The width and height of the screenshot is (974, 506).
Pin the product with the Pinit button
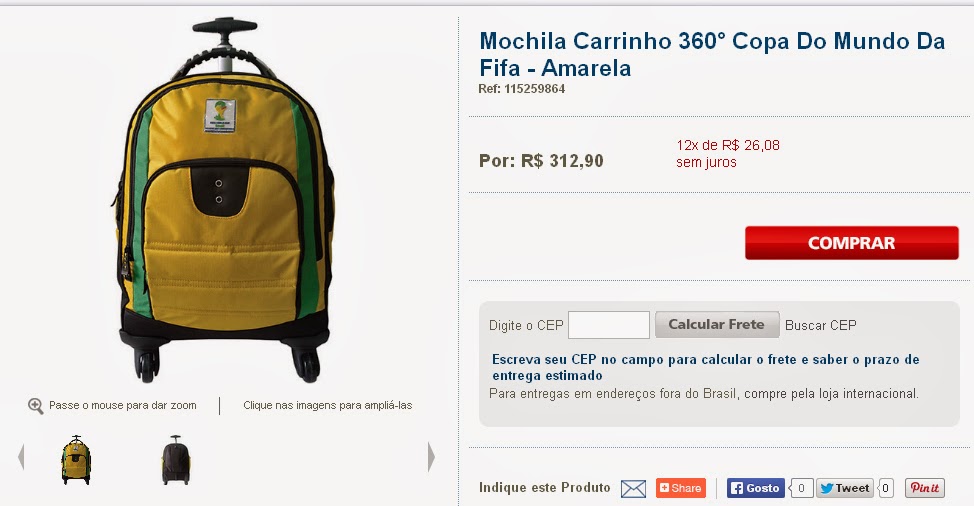coord(924,488)
